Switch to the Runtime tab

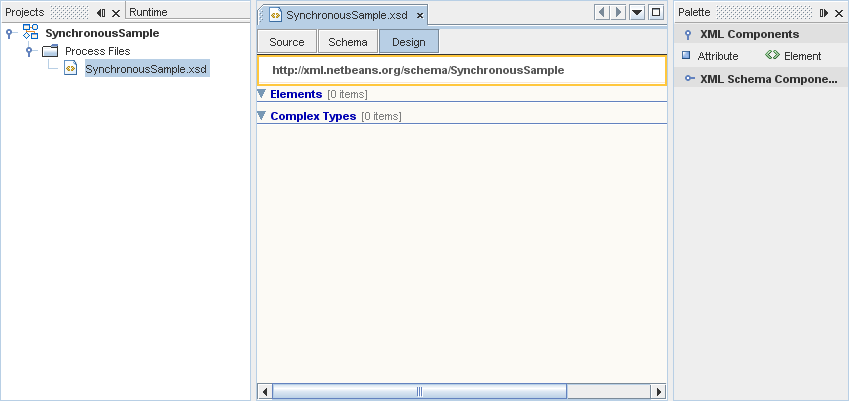tap(148, 12)
